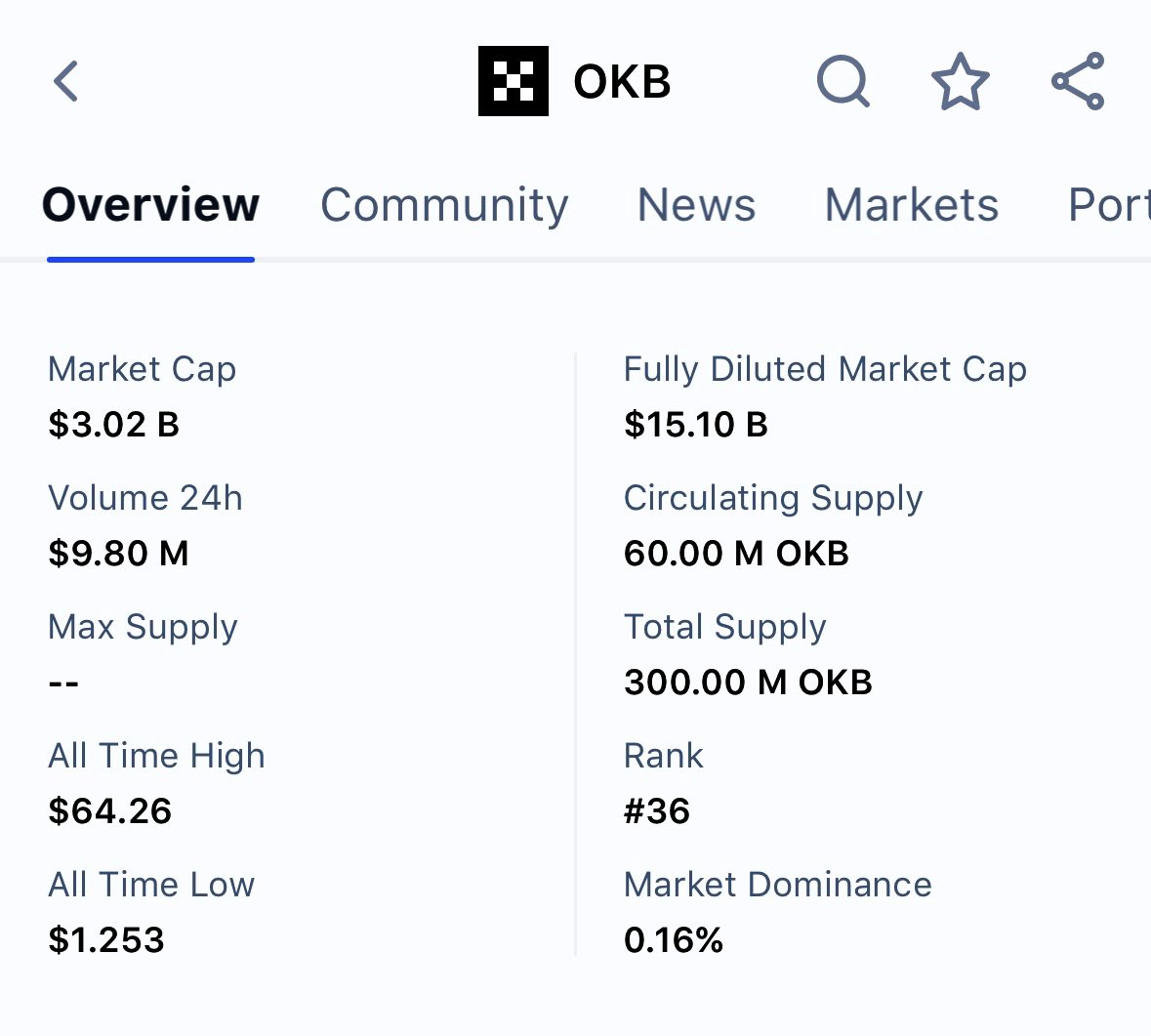Click the OKB coin logo
1151x1036 pixels.
(513, 81)
